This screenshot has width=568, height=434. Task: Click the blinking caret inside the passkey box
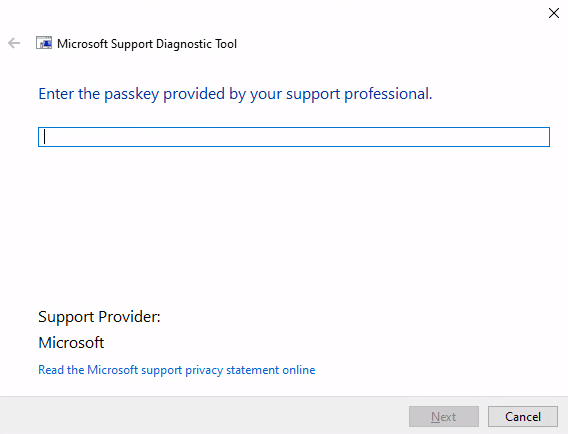point(45,137)
